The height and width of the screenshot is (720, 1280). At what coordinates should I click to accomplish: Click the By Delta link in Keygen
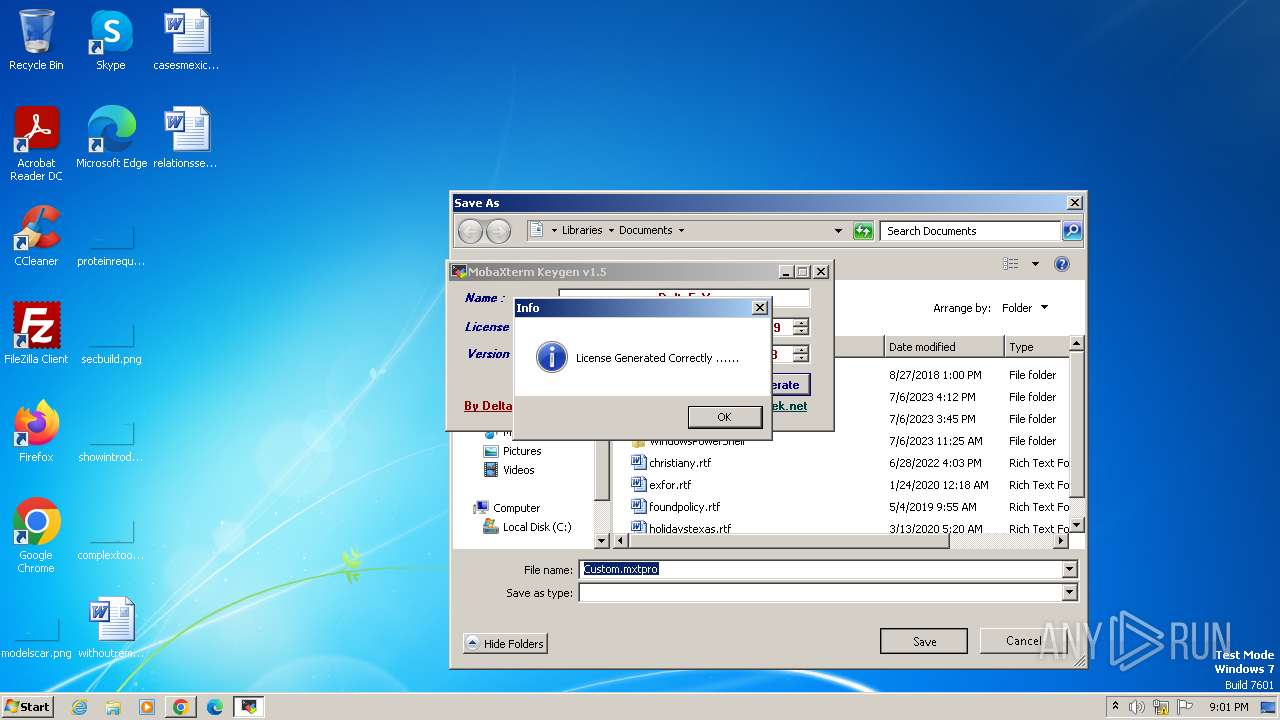(x=488, y=406)
